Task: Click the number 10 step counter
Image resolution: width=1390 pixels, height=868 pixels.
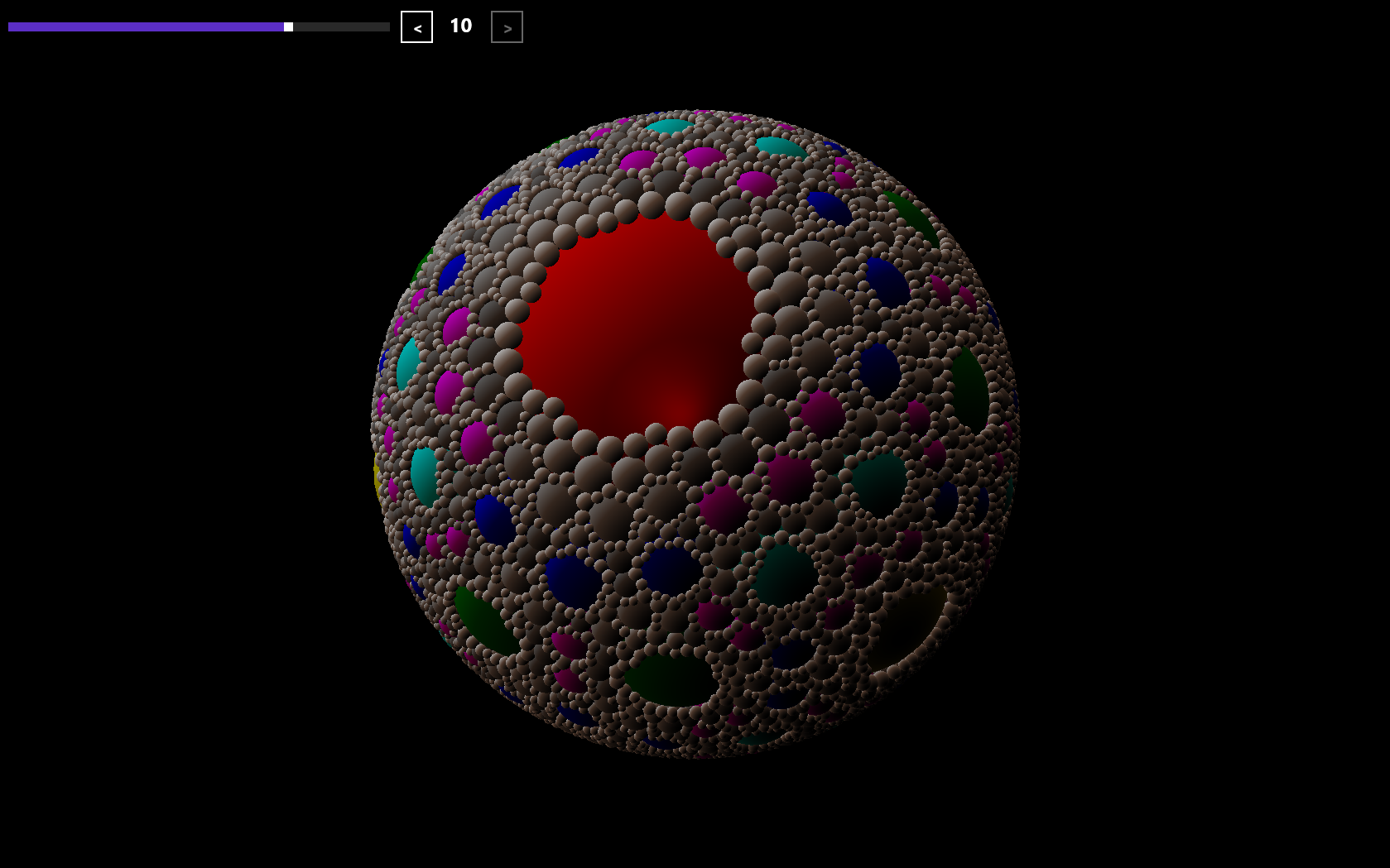Action: pos(460,26)
